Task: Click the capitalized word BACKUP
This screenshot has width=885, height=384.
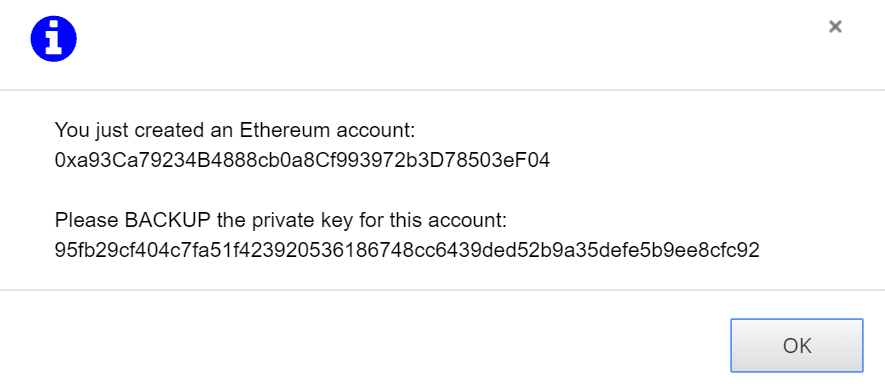Action: pos(169,219)
